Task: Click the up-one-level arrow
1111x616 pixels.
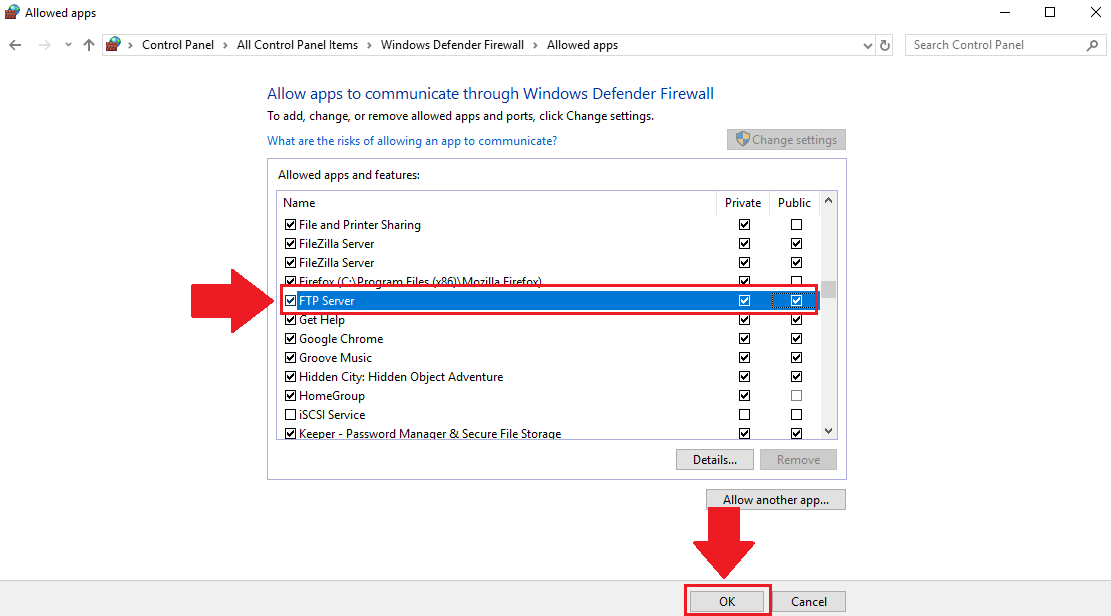Action: point(89,45)
